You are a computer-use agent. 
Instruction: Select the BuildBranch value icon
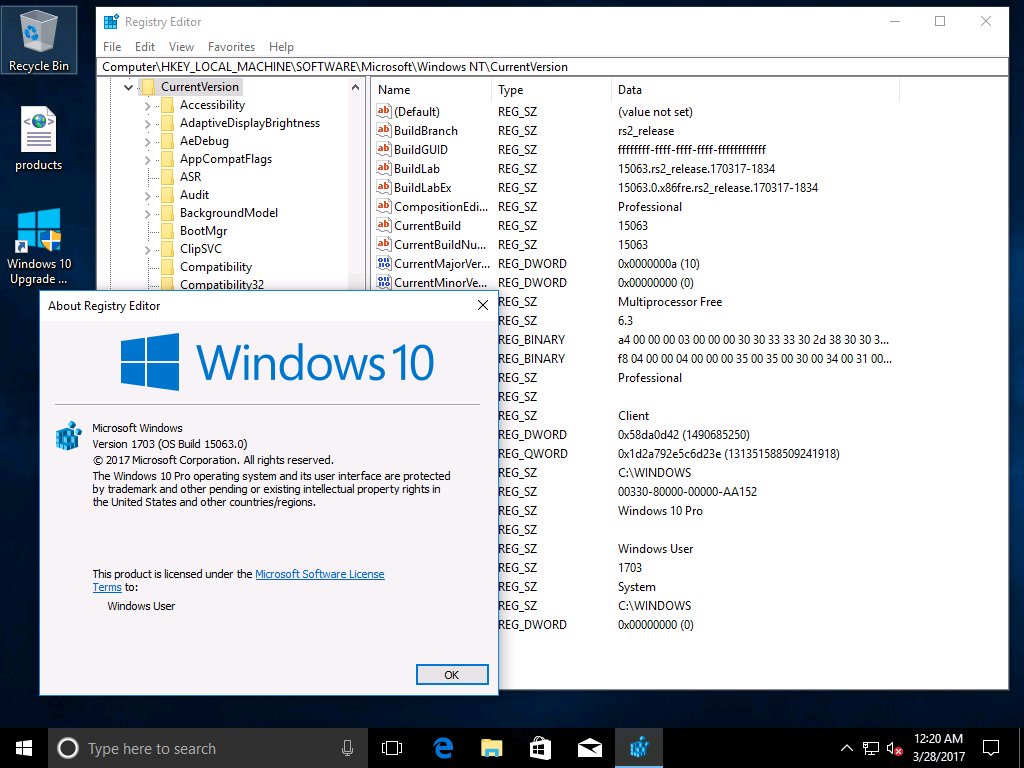pos(384,131)
